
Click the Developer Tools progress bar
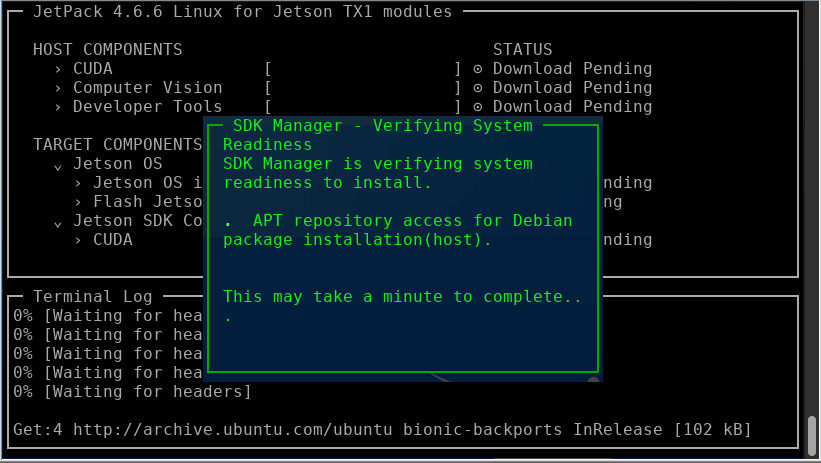[363, 107]
